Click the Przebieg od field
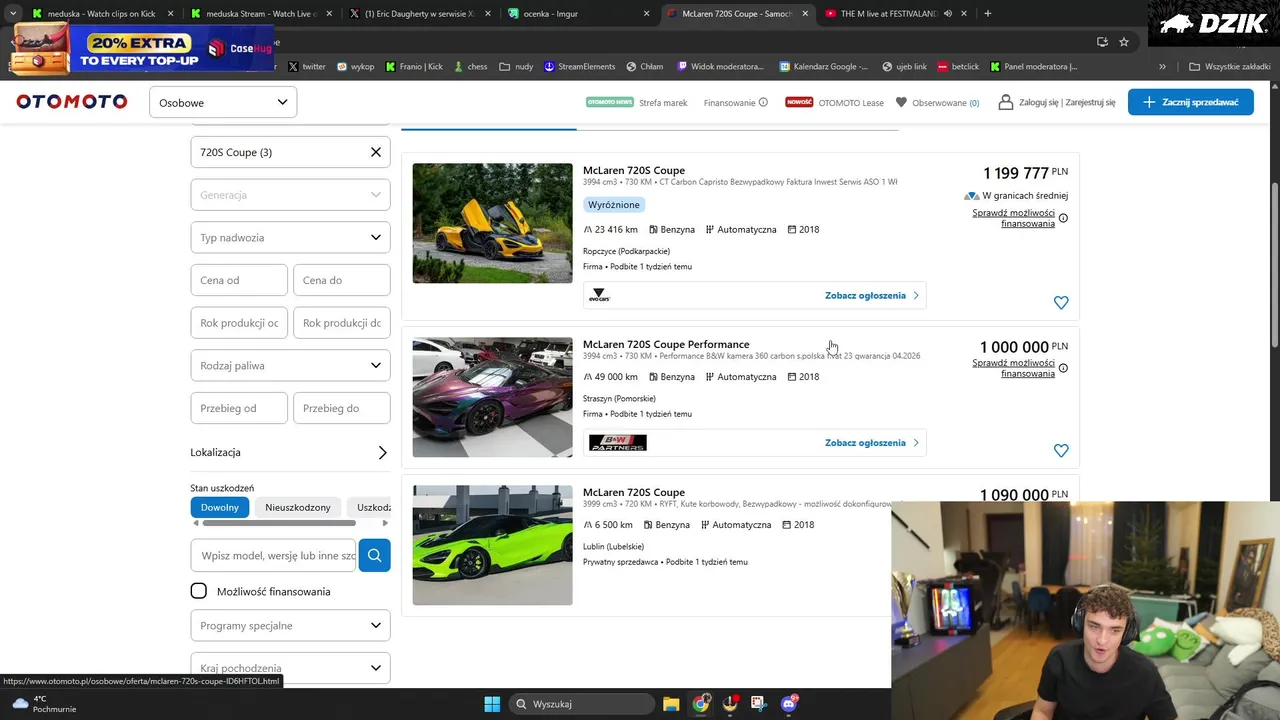This screenshot has width=1280, height=720. pyautogui.click(x=239, y=408)
